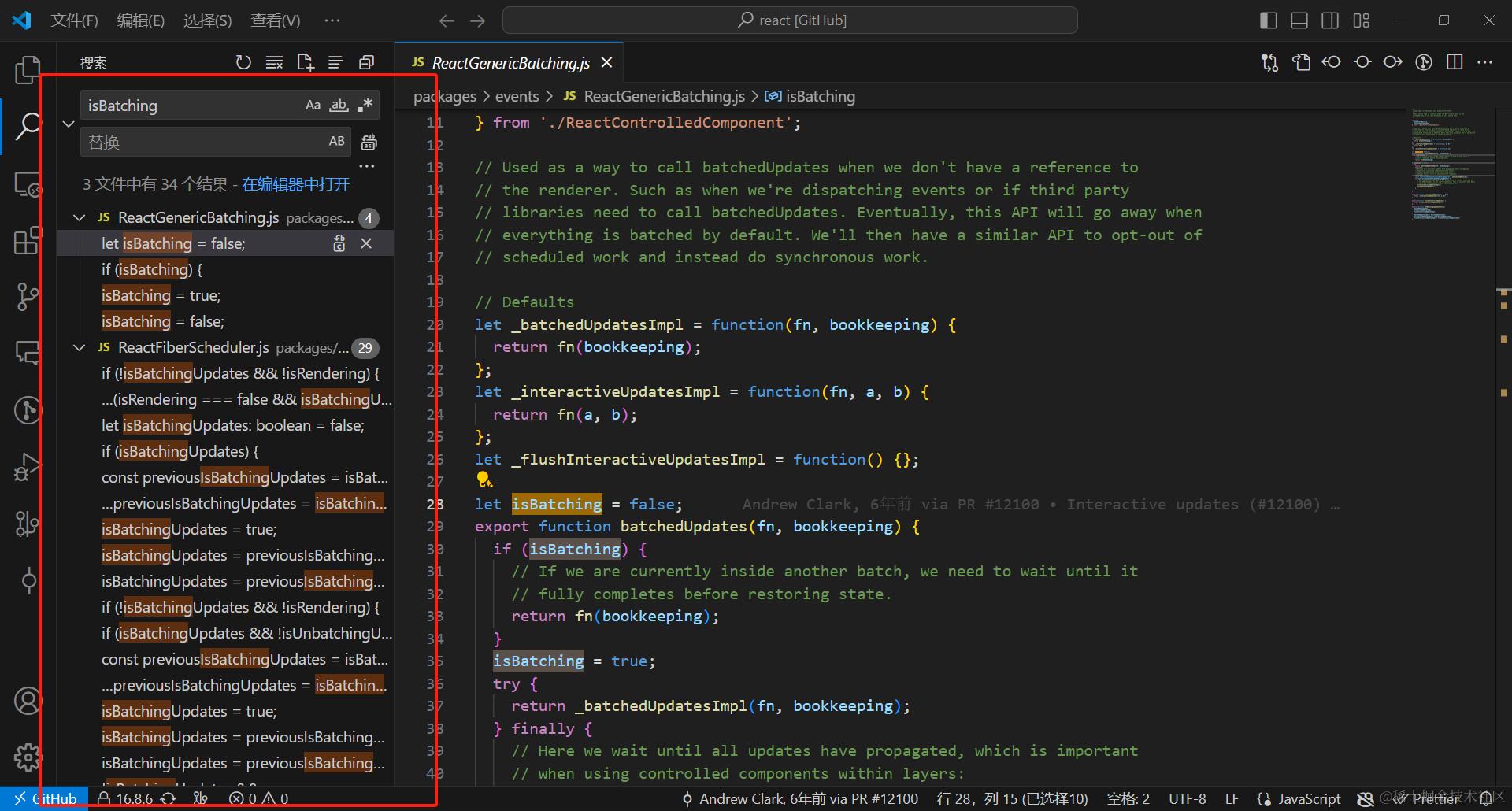Replace the match in 'let isBatching = false;' row

click(339, 243)
